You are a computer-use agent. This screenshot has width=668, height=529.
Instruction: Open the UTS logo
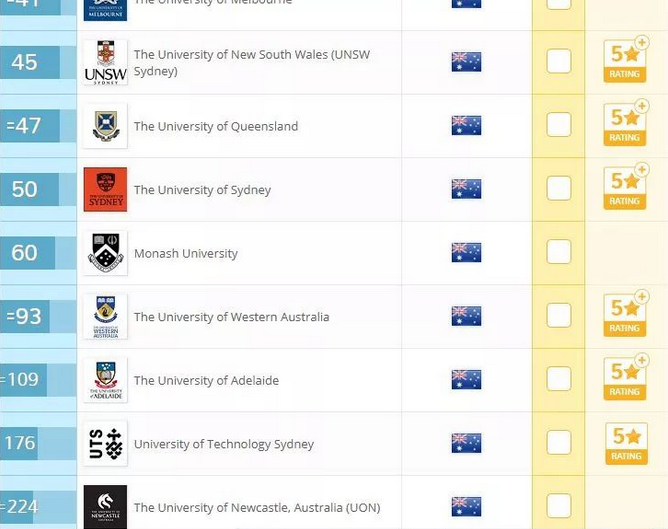click(x=105, y=444)
